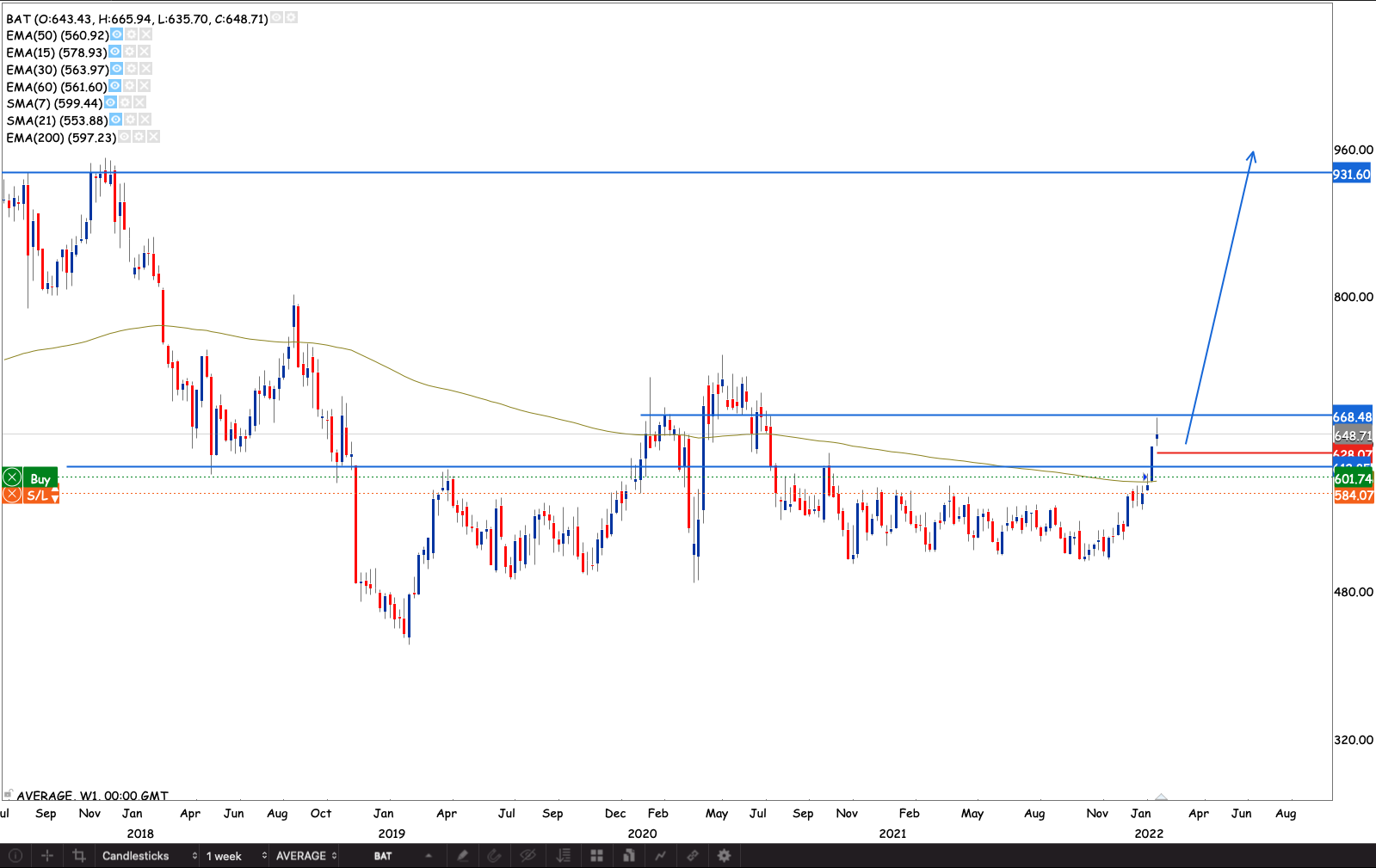Viewport: 1376px width, 868px height.
Task: Remove the SMA(21) indicator with its X
Action: pyautogui.click(x=145, y=120)
